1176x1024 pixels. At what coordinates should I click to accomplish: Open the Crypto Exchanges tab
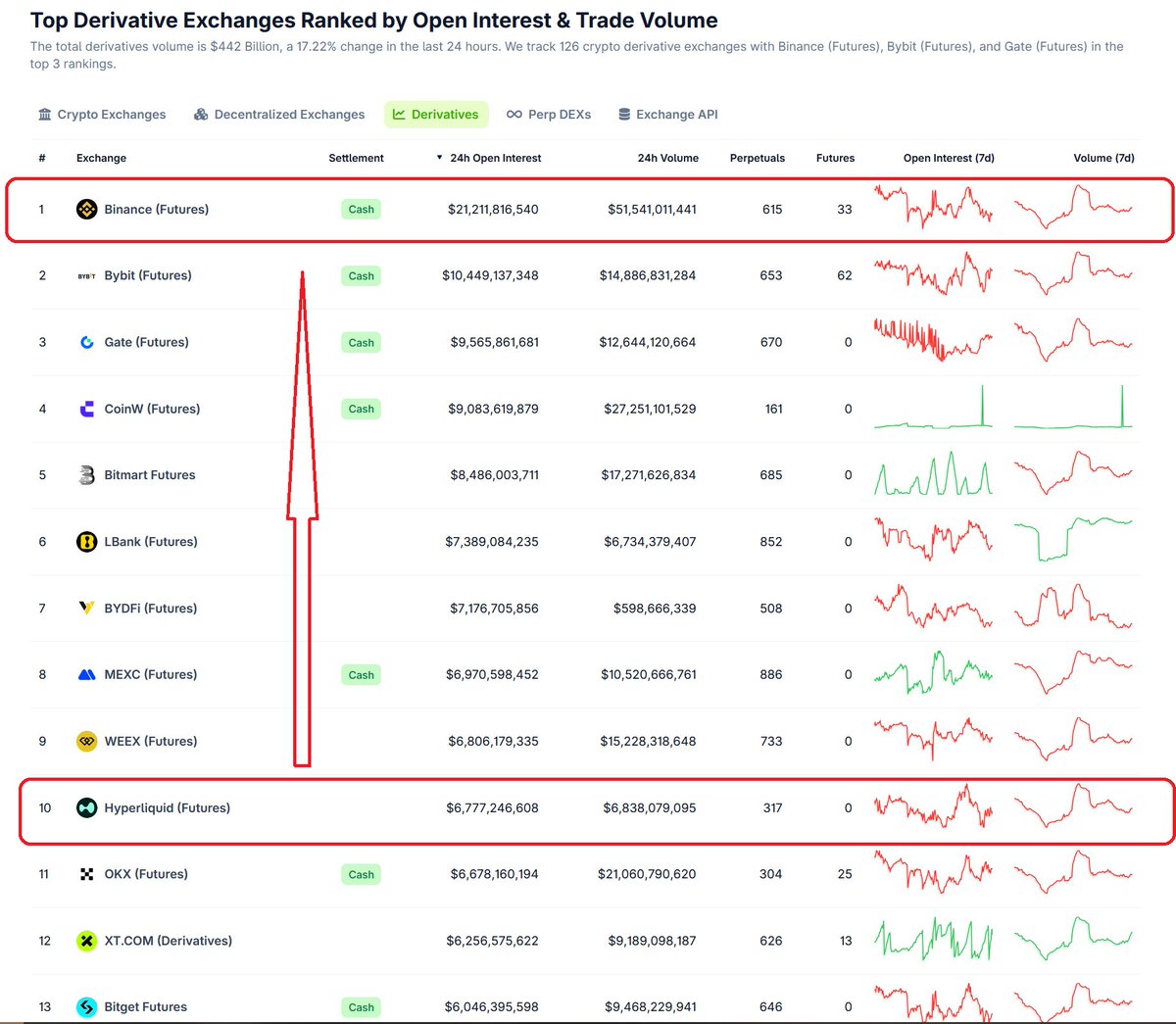[x=102, y=115]
